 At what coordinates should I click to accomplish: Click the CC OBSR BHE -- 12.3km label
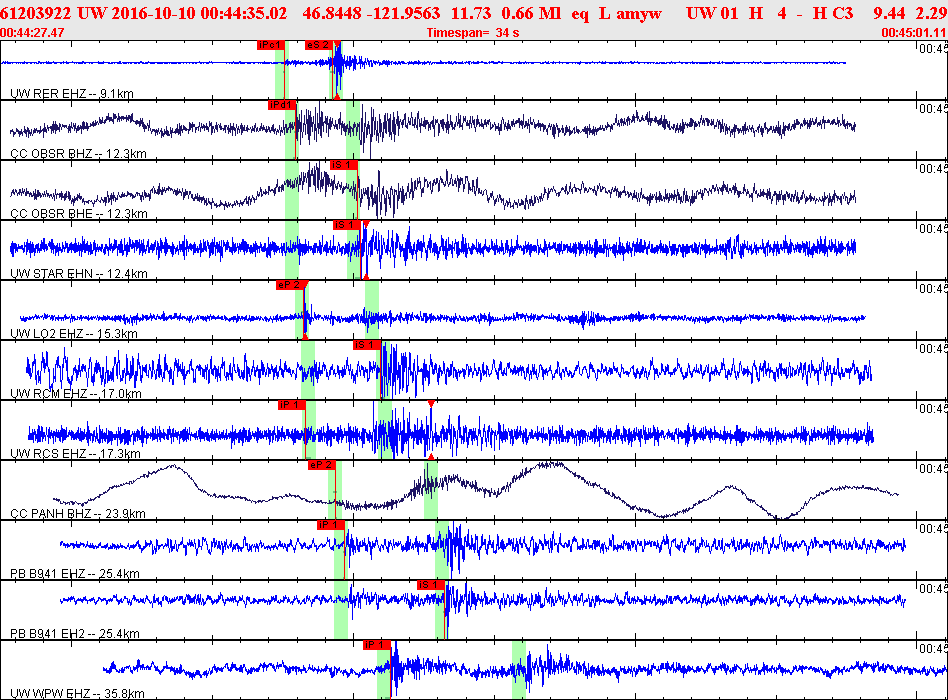pyautogui.click(x=79, y=213)
